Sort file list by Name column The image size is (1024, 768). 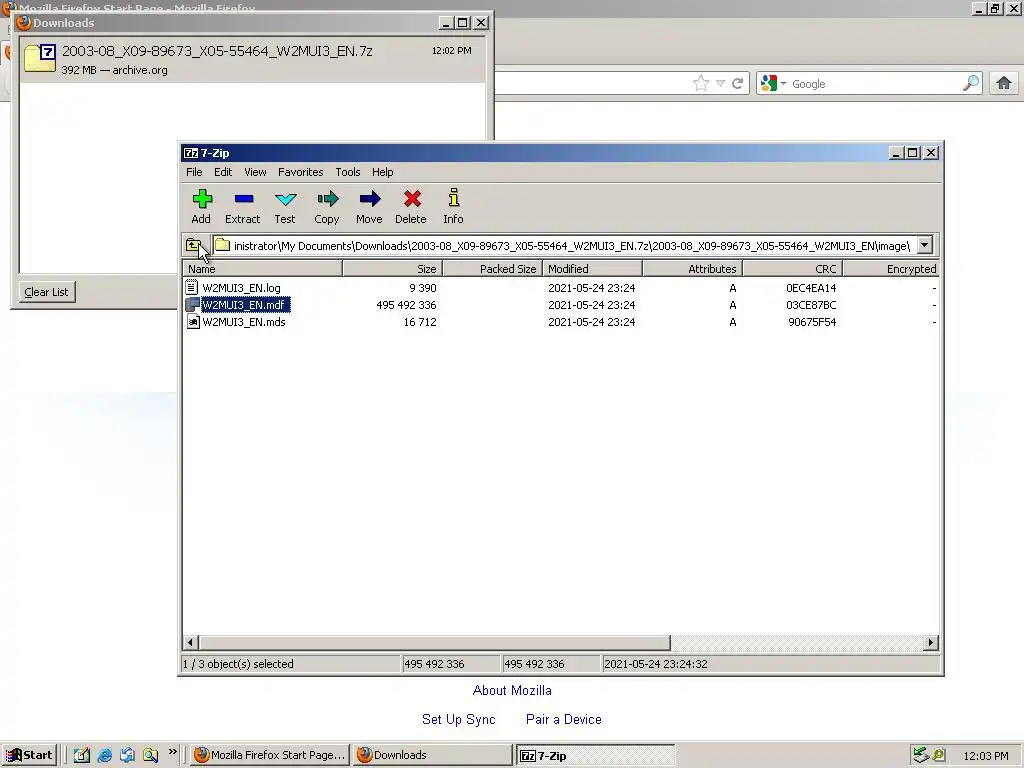[x=263, y=268]
